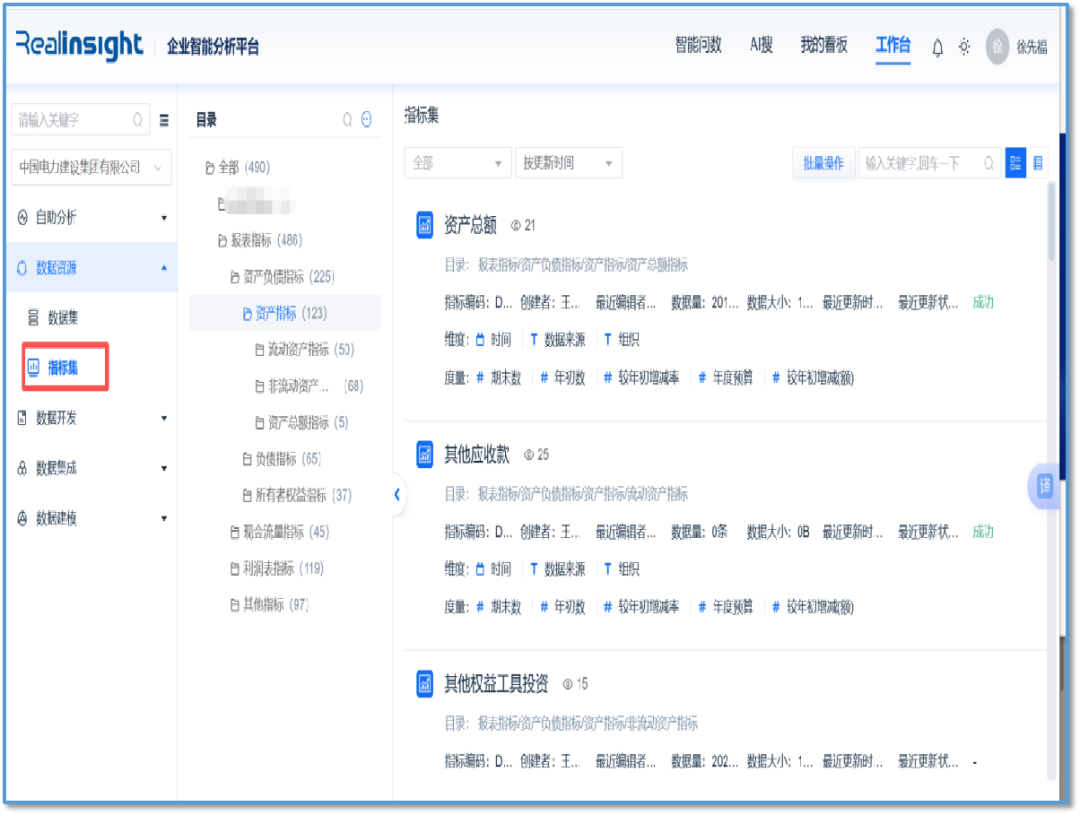Select the 利润表指标 (119) folder
Screen dimensions: 1080x815
pos(277,568)
